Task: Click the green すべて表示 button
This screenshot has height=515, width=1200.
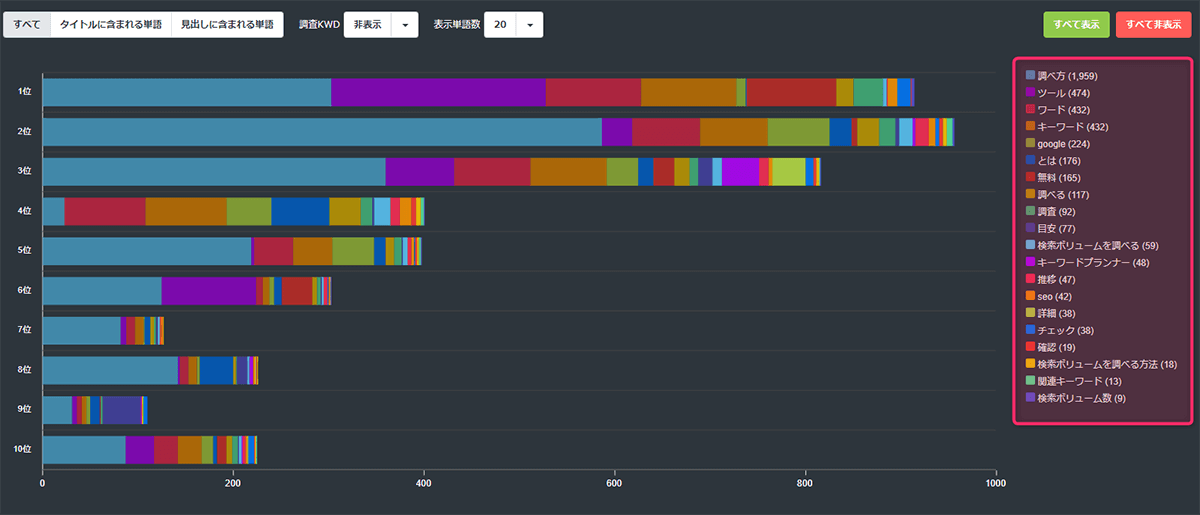Action: click(x=1076, y=25)
